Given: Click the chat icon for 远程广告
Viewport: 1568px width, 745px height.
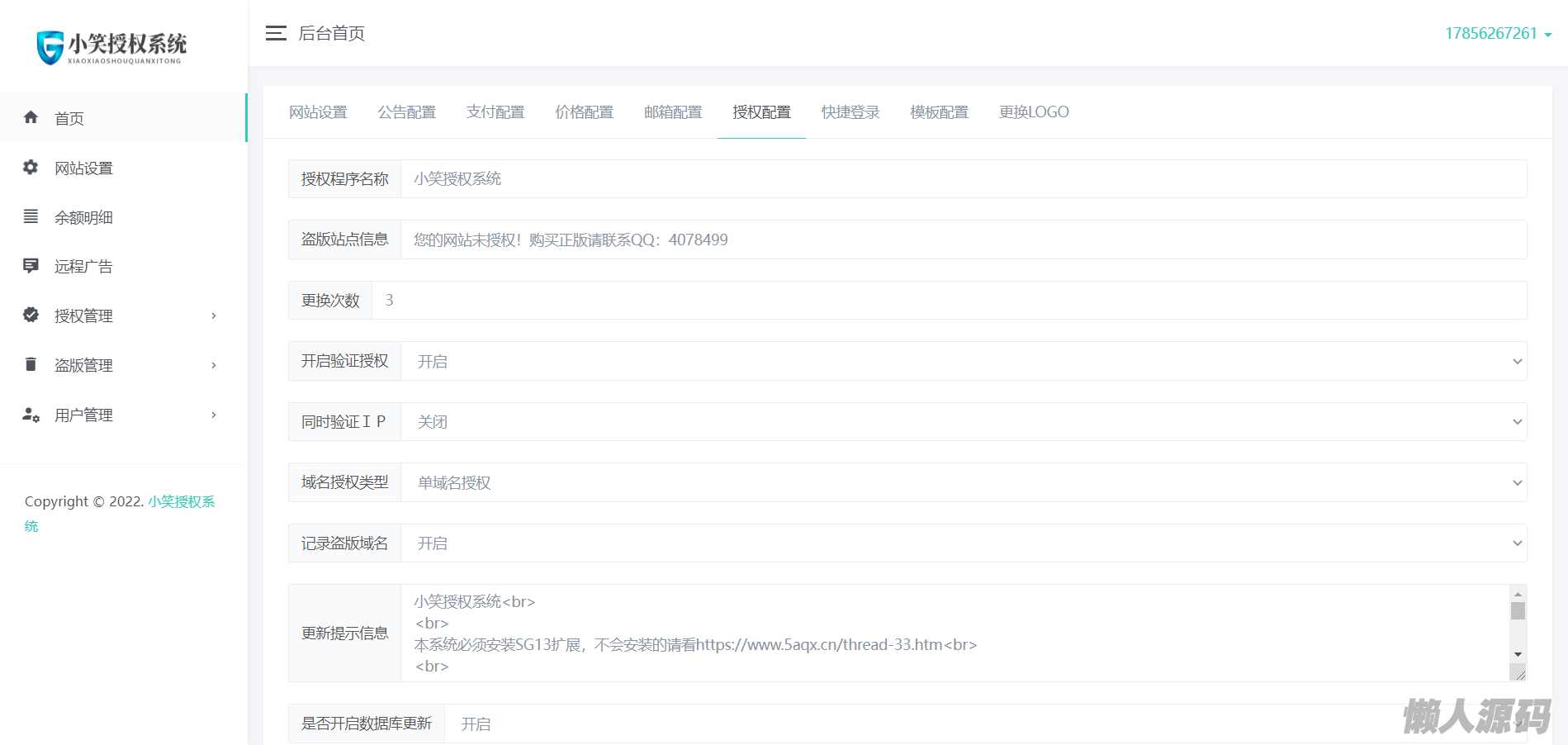Looking at the screenshot, I should click(31, 266).
